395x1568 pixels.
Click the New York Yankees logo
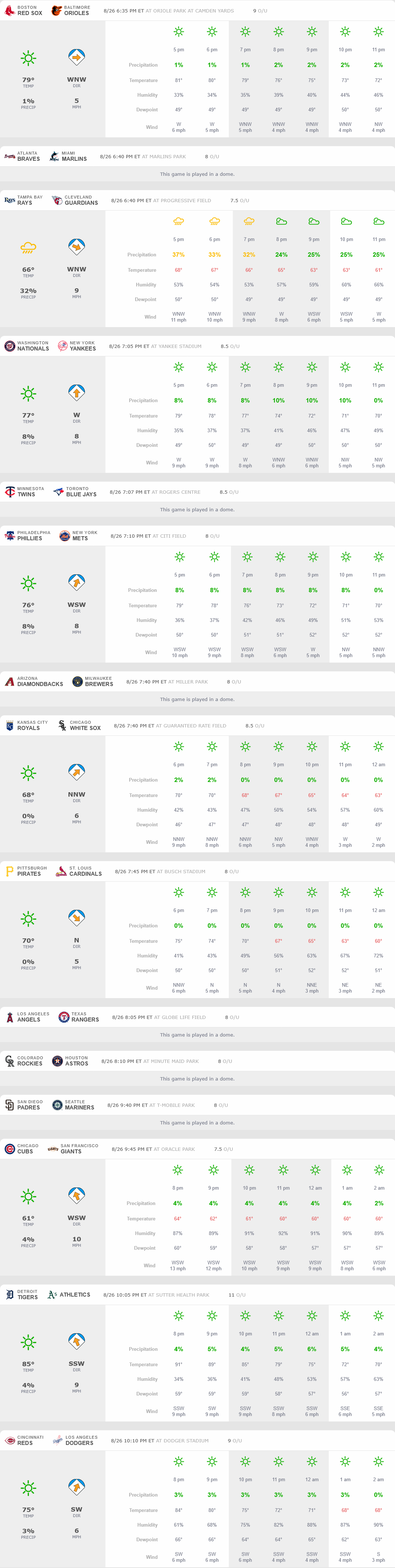[62, 346]
